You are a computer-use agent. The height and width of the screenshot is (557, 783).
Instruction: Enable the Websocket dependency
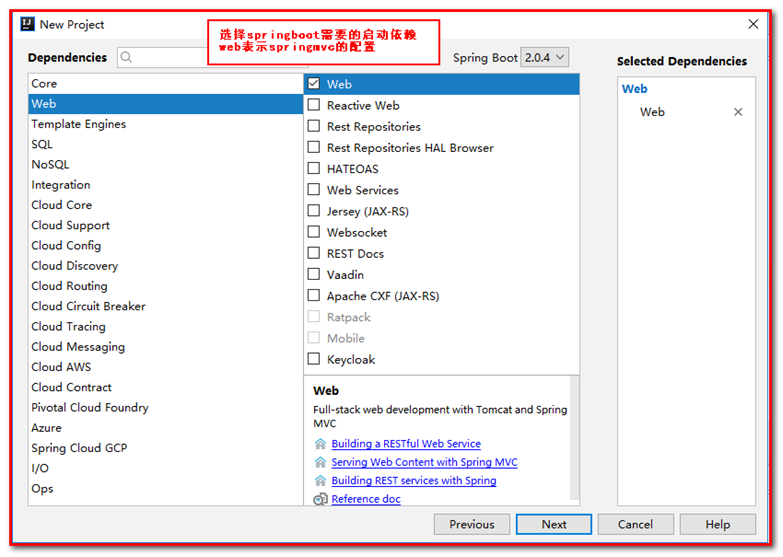click(314, 232)
